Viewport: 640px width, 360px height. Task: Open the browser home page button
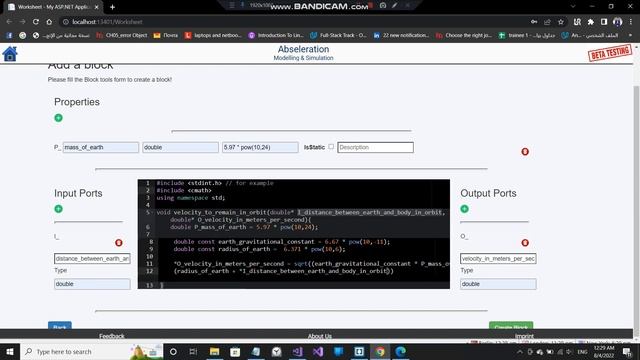(x=49, y=22)
